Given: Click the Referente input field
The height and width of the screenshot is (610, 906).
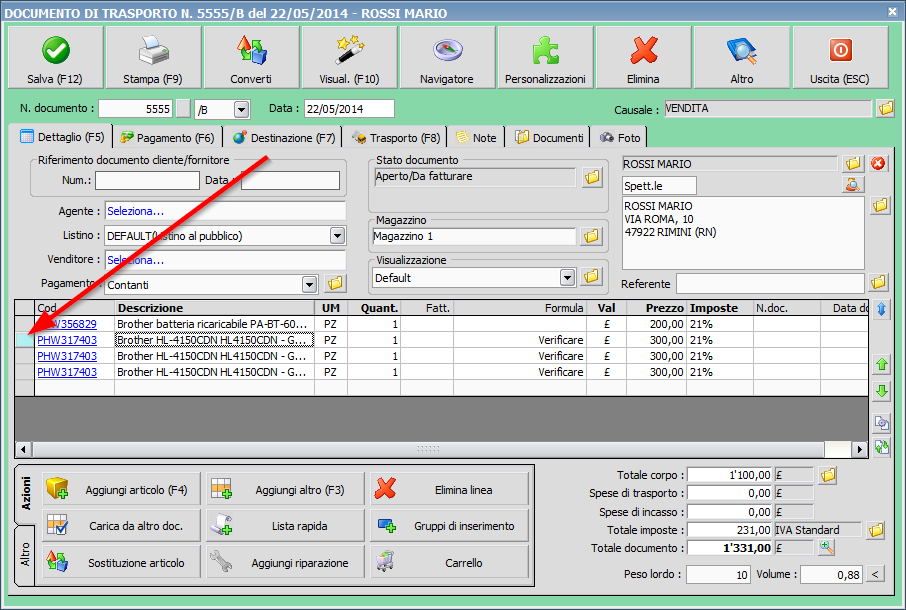Looking at the screenshot, I should [770, 284].
